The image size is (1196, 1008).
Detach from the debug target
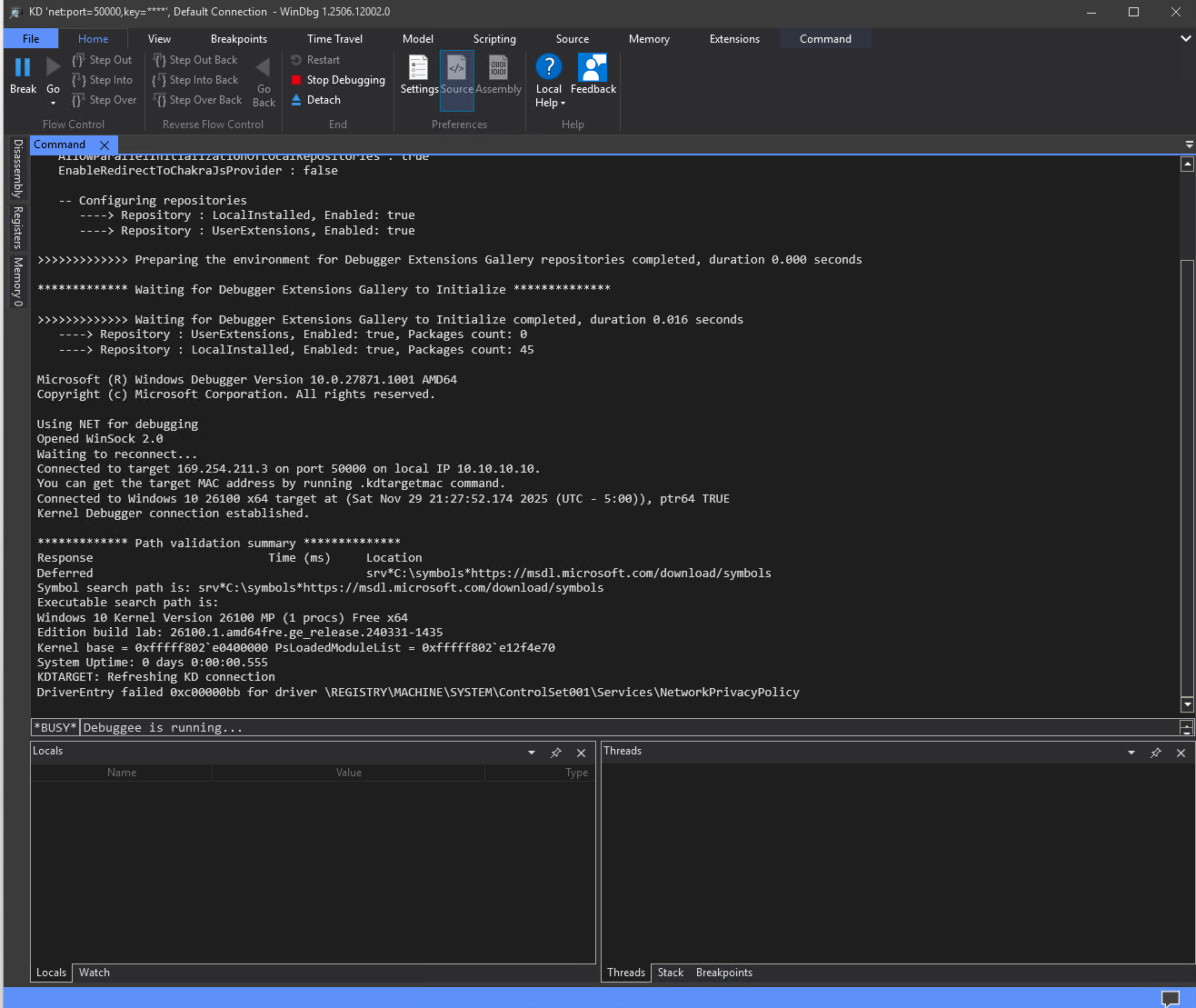(317, 100)
